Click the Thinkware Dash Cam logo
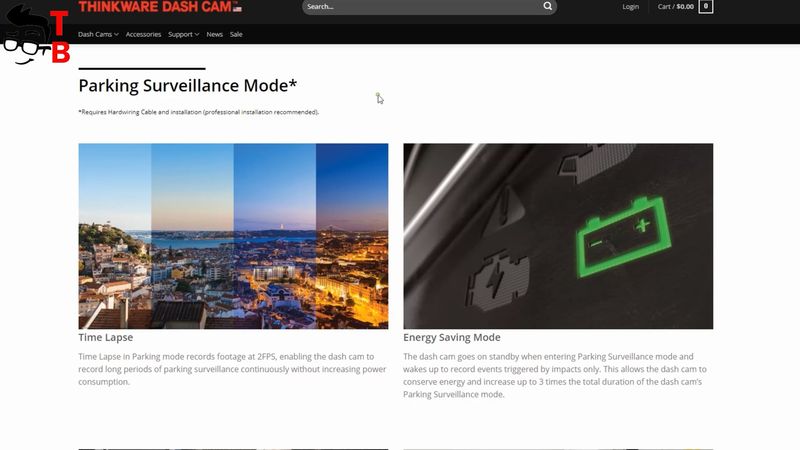 pyautogui.click(x=155, y=6)
